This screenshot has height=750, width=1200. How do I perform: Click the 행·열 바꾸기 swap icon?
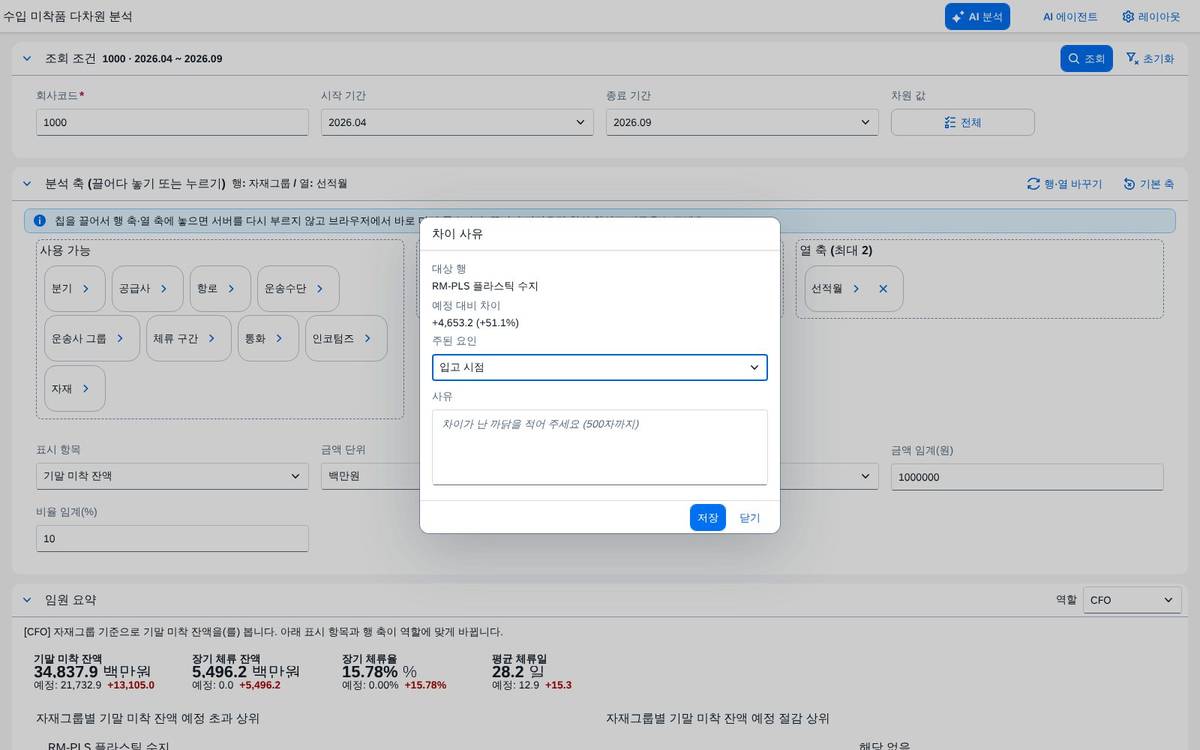[x=1033, y=184]
